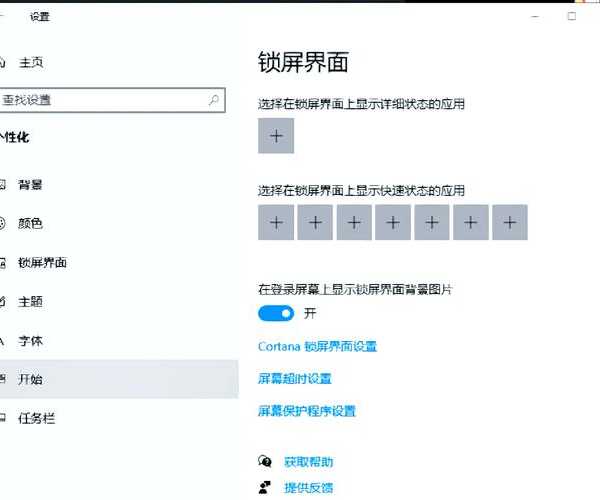Toggle off lock screen background on sign-in
Image resolution: width=600 pixels, height=500 pixels.
pyautogui.click(x=276, y=313)
